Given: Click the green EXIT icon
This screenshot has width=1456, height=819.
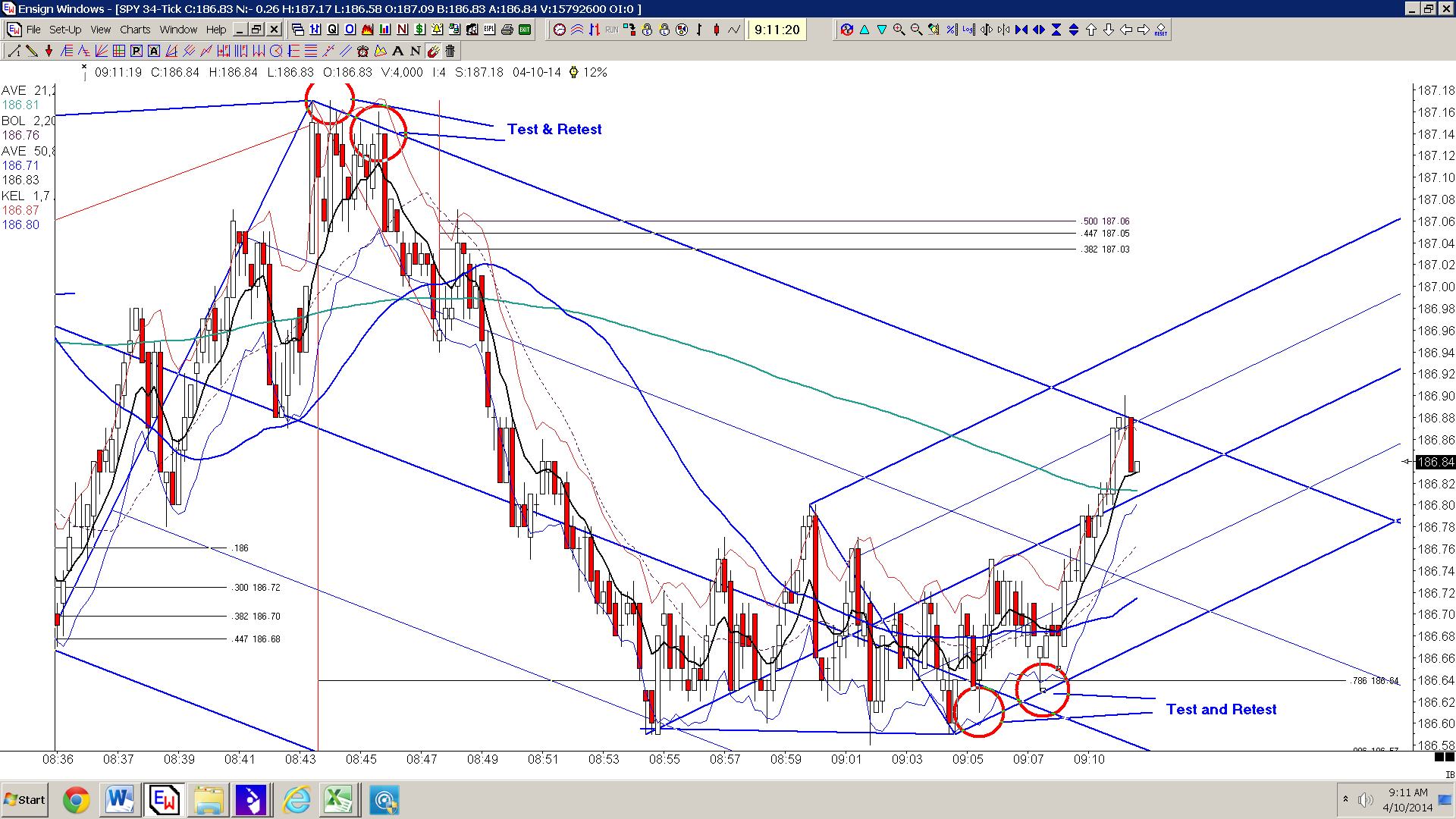Looking at the screenshot, I should [524, 30].
